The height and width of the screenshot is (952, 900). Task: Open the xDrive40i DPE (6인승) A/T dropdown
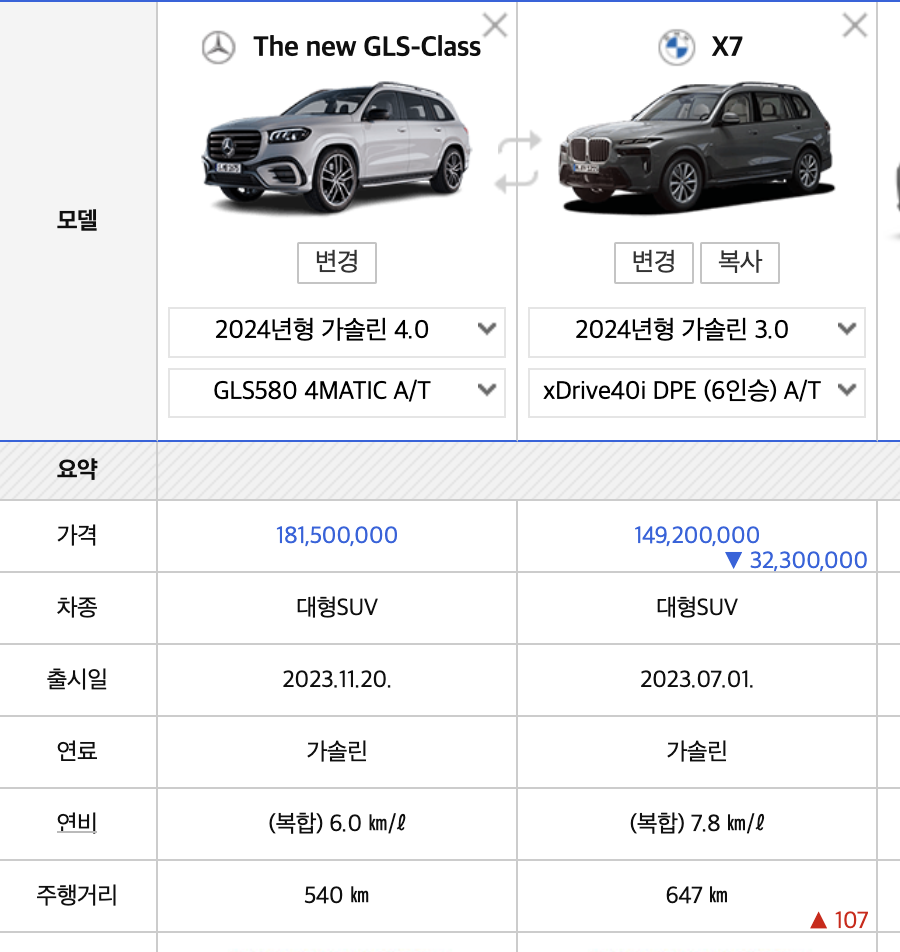[697, 392]
